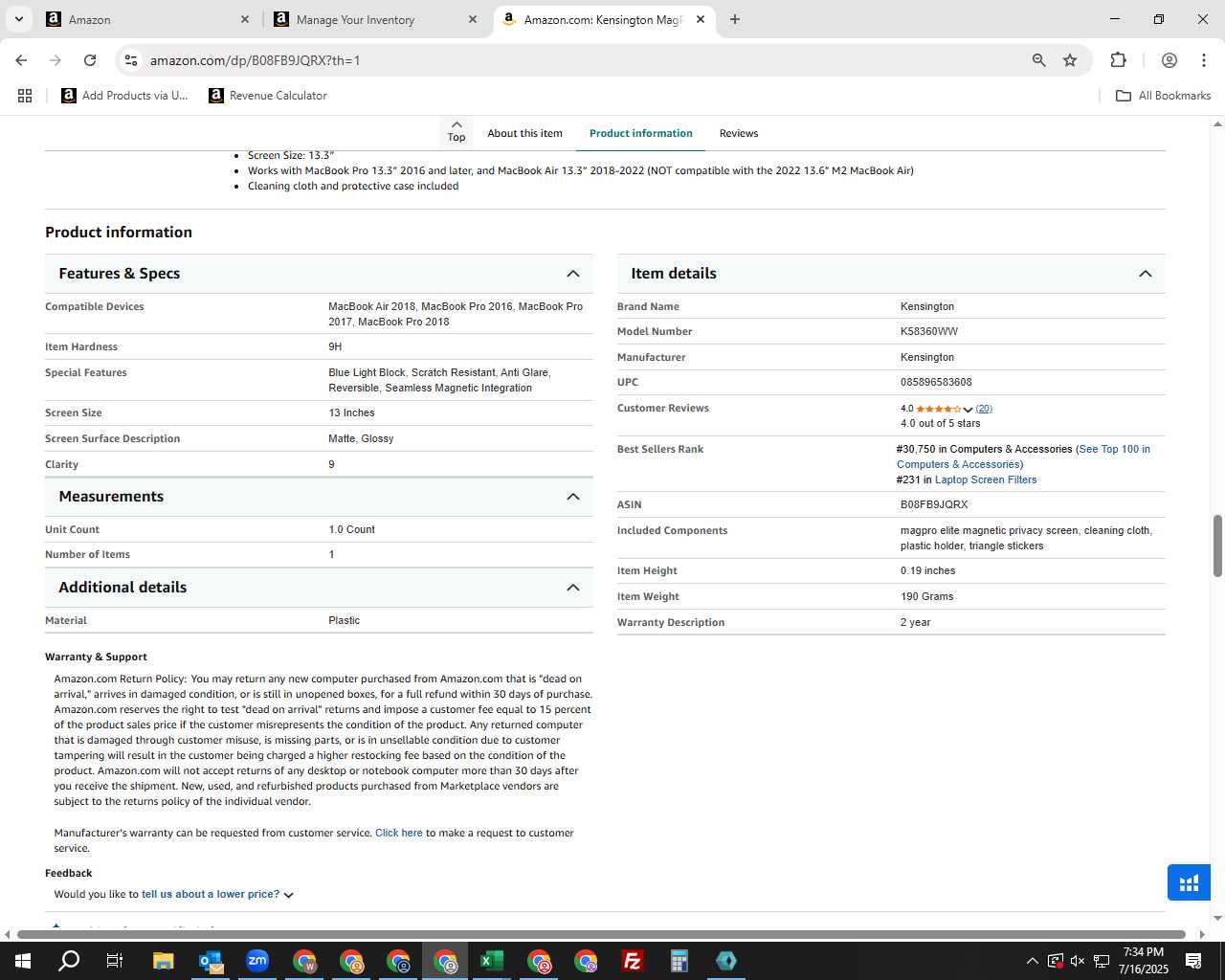Close the first Amazon tab
1225x980 pixels.
coord(245,19)
